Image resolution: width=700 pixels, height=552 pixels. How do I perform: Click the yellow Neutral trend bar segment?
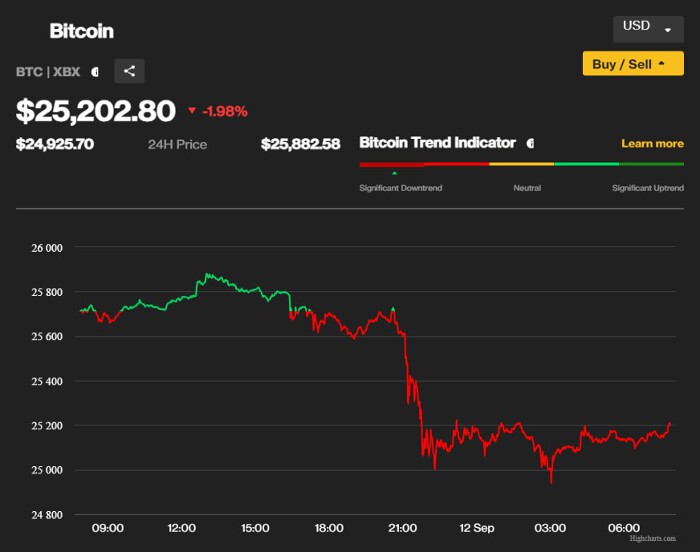click(521, 164)
